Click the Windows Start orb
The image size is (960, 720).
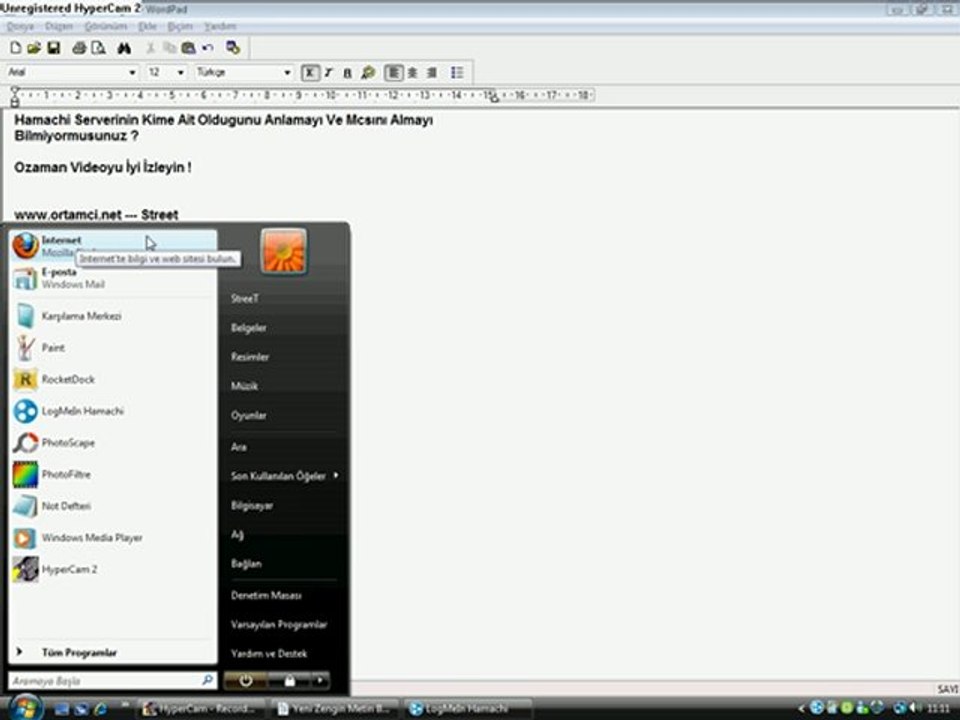click(x=25, y=708)
